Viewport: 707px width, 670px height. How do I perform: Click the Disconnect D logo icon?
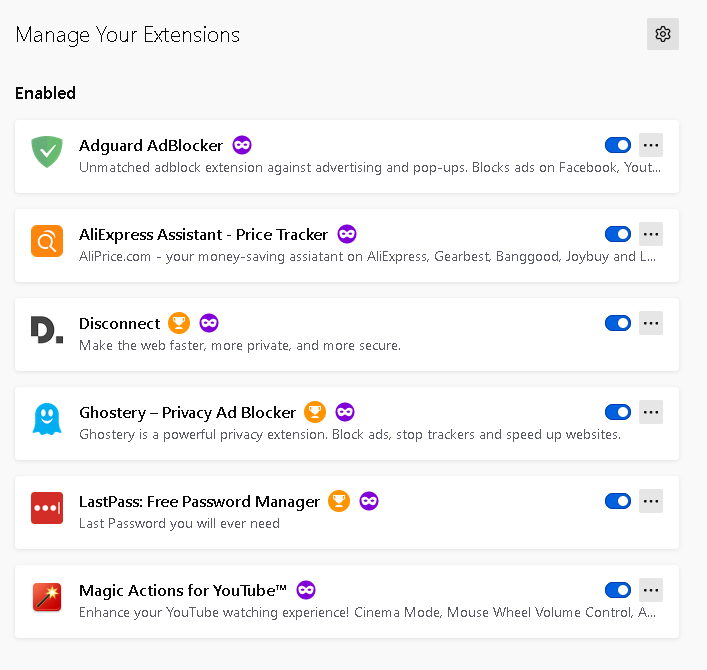click(x=47, y=330)
